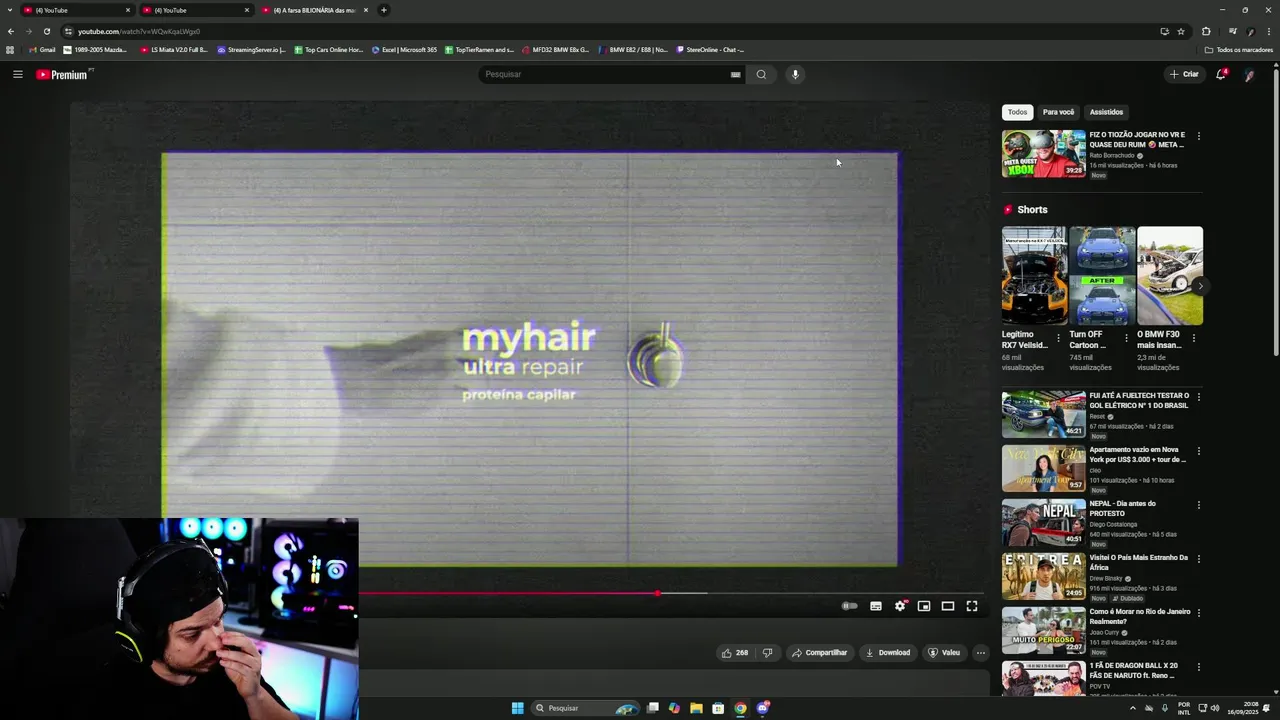Click the Valeu thanks button
This screenshot has height=720, width=1280.
coord(944,653)
